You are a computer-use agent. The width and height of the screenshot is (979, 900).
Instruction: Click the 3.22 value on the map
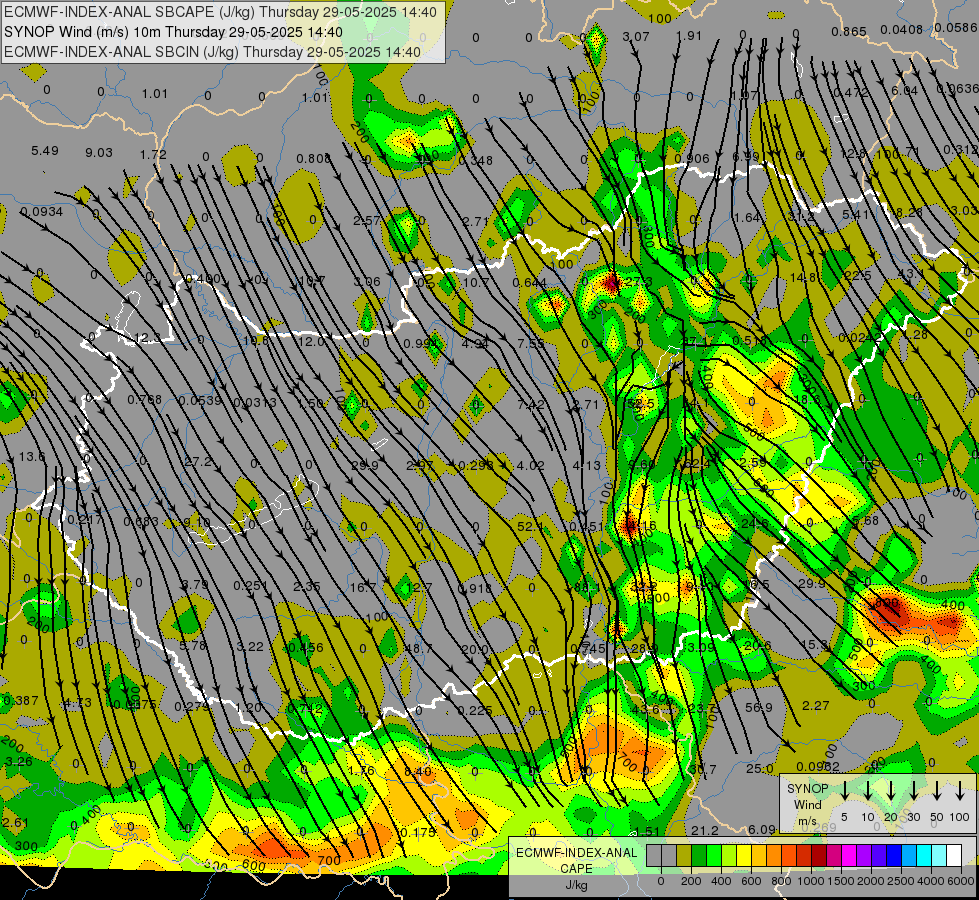click(x=250, y=646)
